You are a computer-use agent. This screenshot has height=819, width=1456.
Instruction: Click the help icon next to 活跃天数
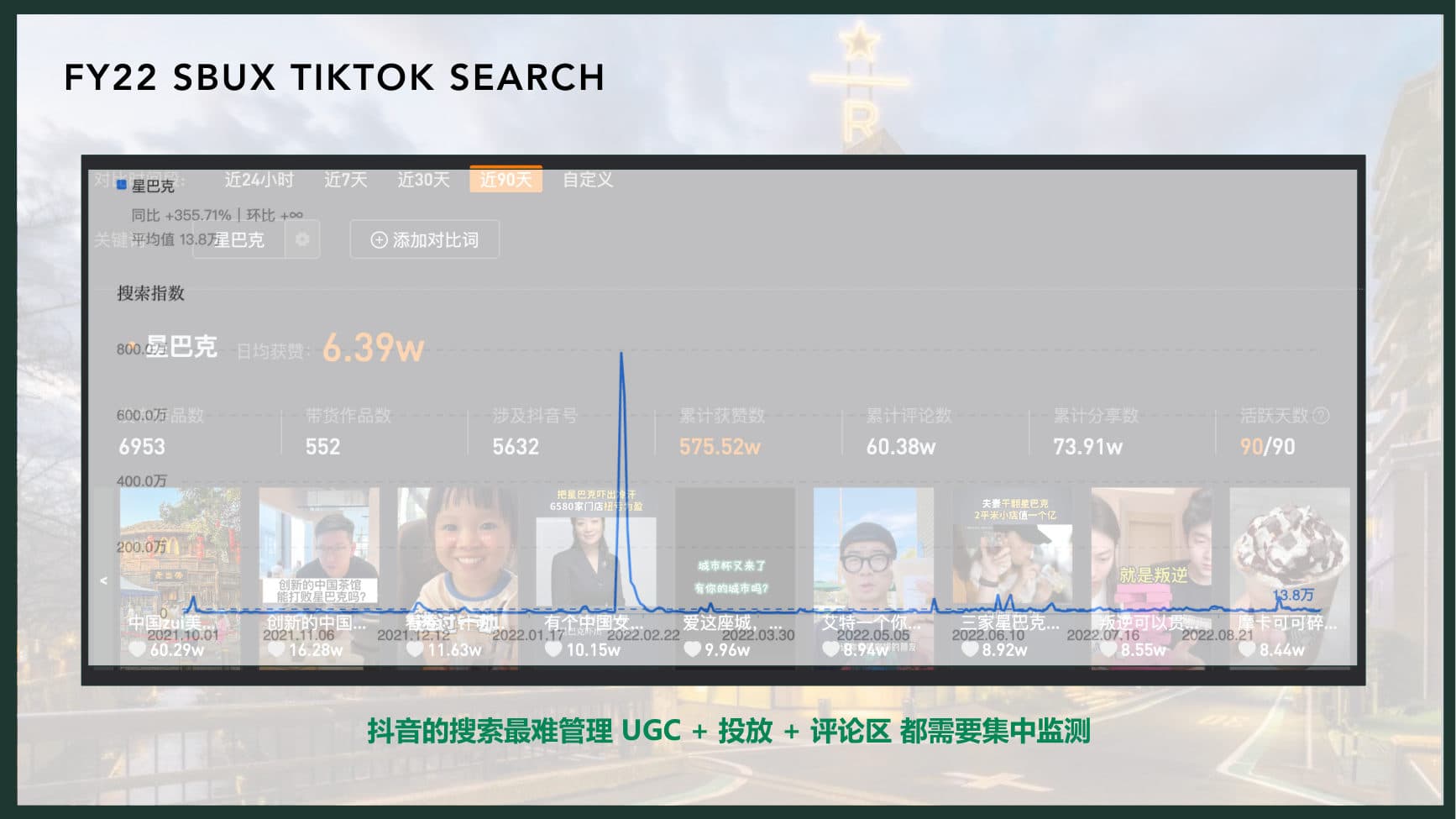coord(1321,416)
